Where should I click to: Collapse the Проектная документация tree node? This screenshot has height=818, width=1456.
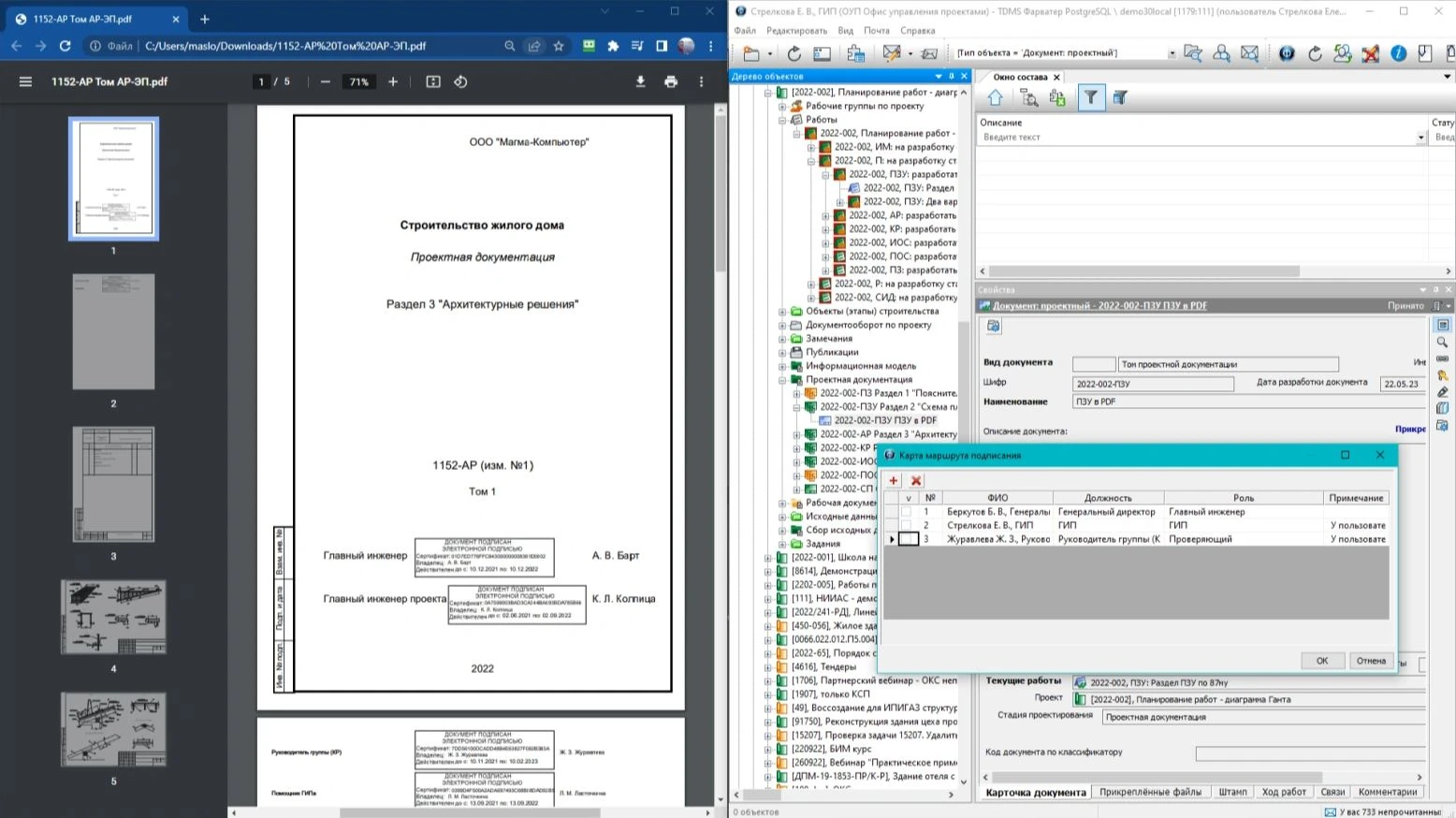click(782, 380)
